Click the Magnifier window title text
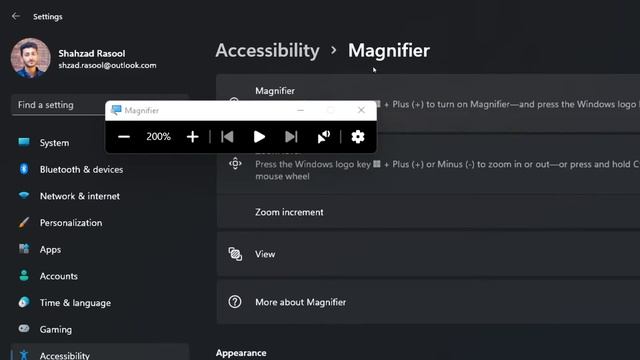Image resolution: width=640 pixels, height=360 pixels. [x=142, y=111]
